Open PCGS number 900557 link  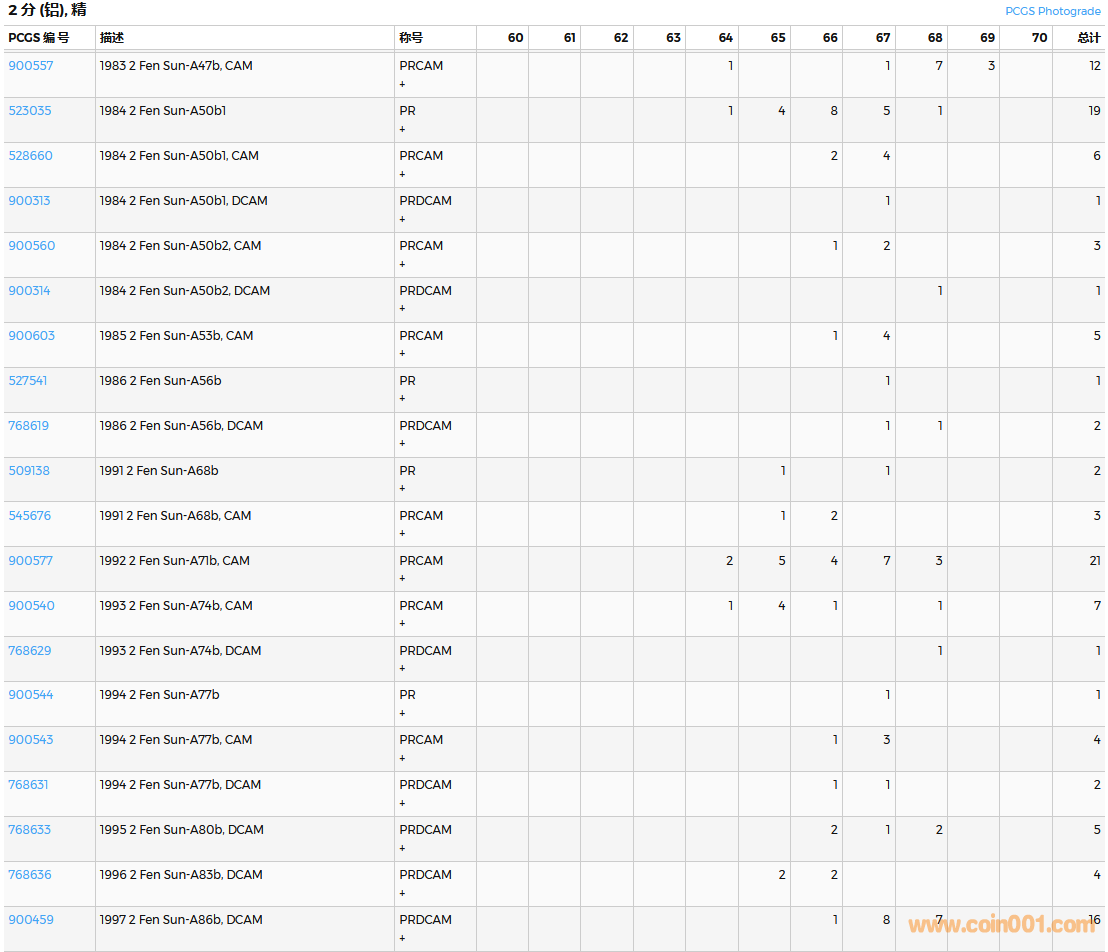31,66
